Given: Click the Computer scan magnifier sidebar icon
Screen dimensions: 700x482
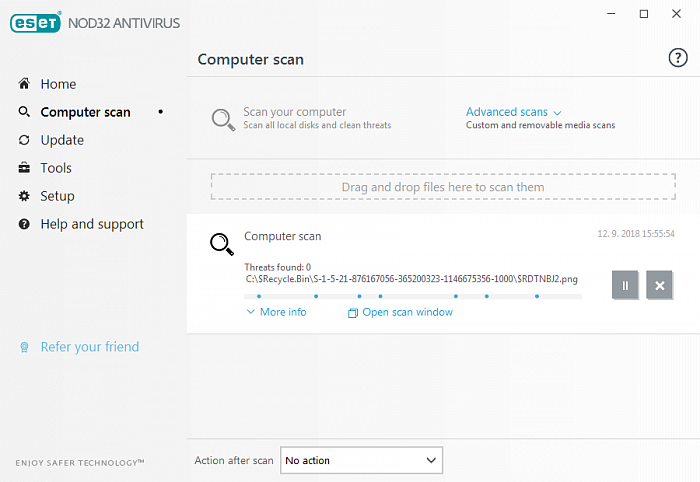Looking at the screenshot, I should tap(24, 112).
